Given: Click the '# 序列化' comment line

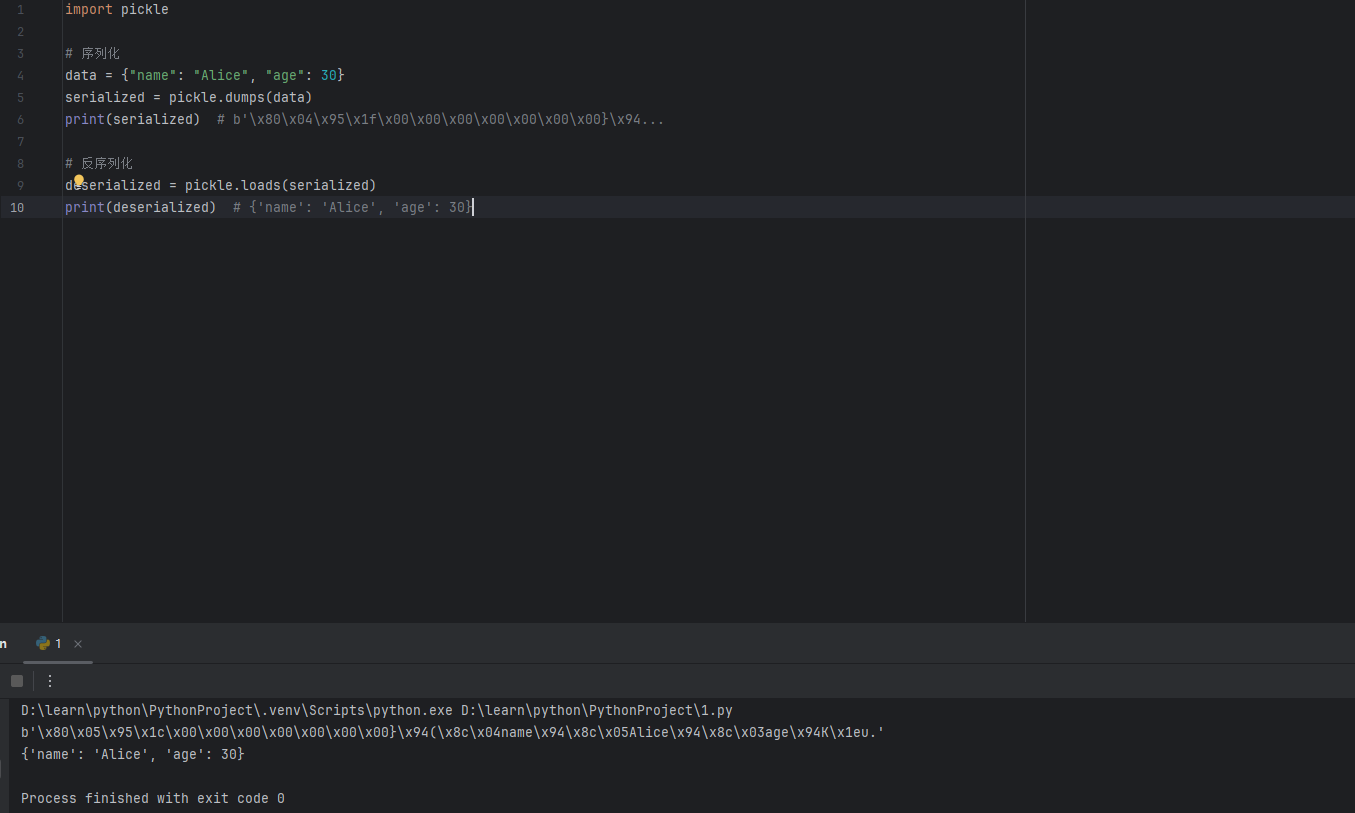Looking at the screenshot, I should (x=92, y=53).
